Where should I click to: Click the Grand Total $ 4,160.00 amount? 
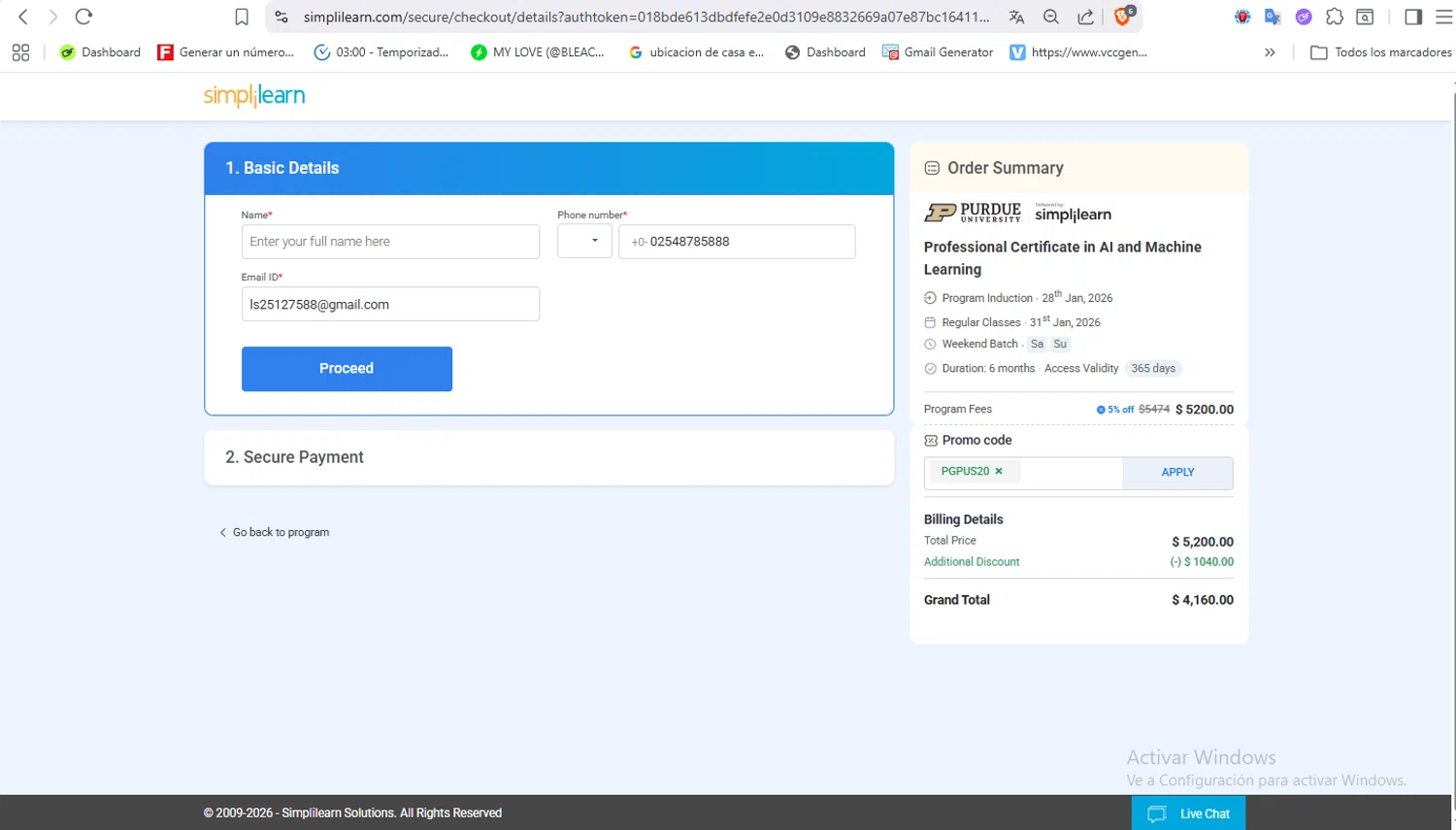tap(1203, 600)
